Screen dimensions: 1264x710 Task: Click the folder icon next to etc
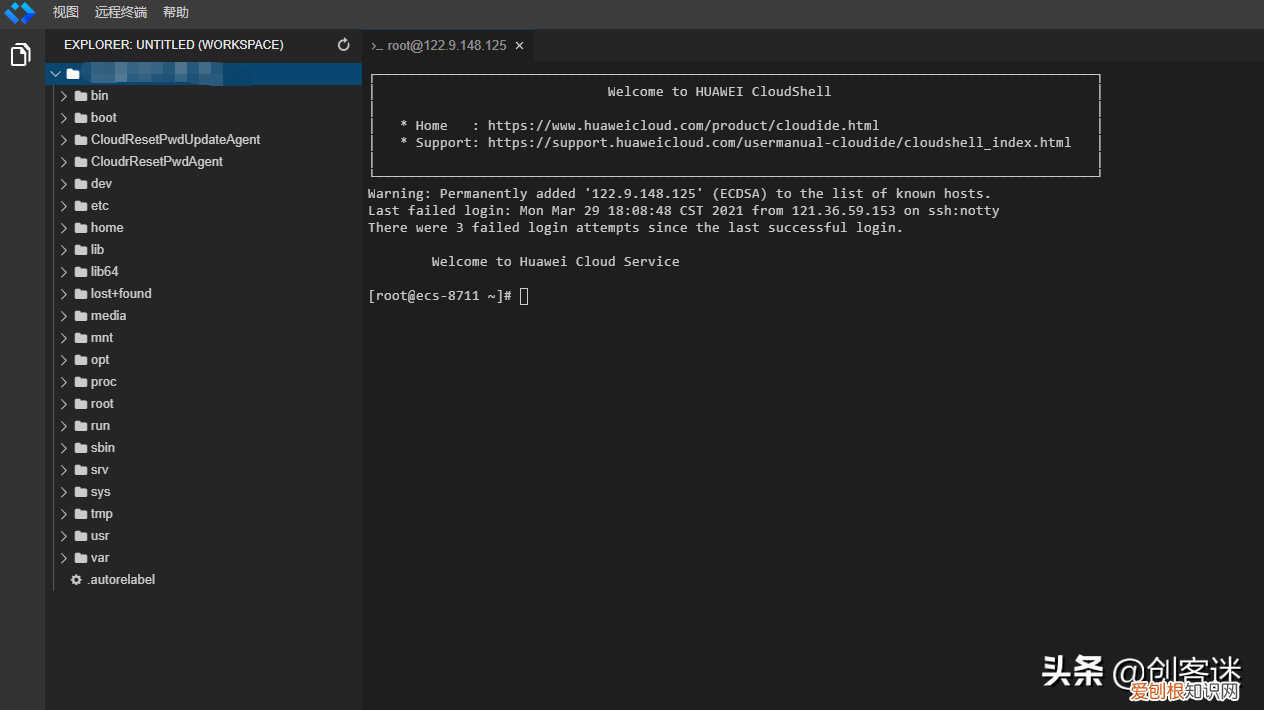coord(81,206)
